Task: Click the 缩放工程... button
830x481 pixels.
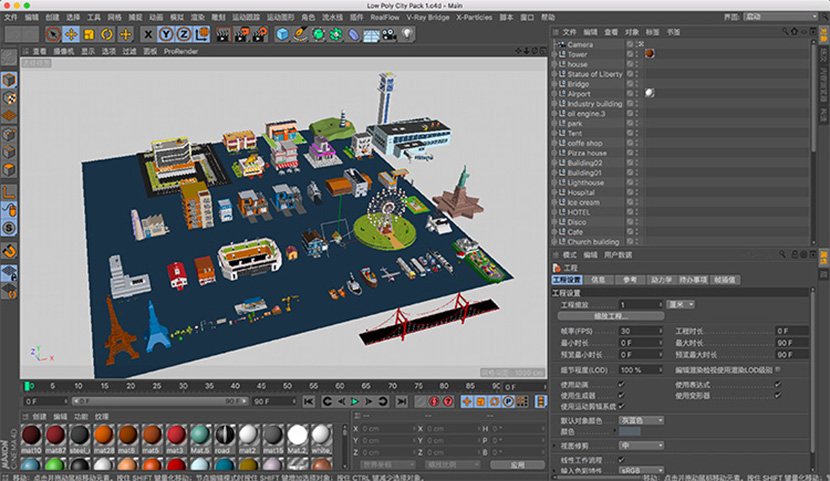Action: tap(611, 316)
